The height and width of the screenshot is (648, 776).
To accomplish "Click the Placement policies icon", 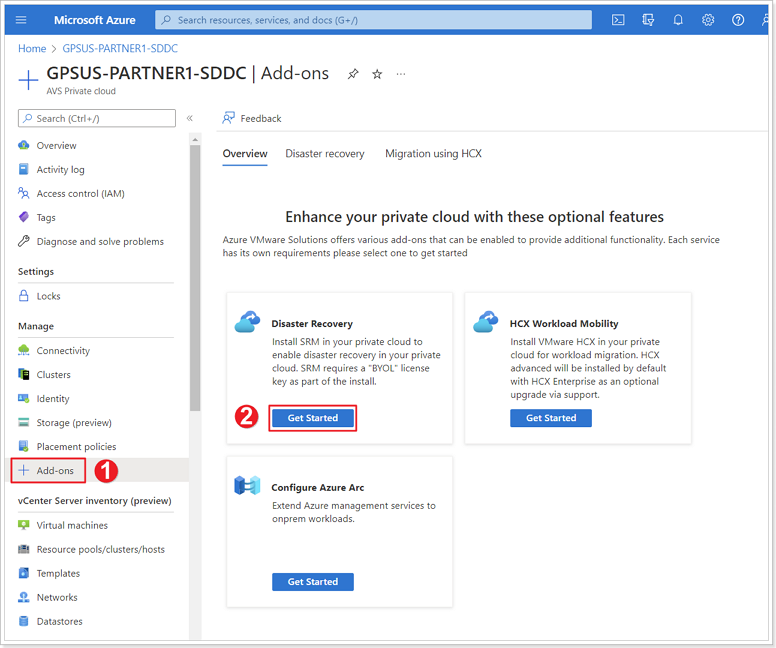I will pyautogui.click(x=24, y=446).
